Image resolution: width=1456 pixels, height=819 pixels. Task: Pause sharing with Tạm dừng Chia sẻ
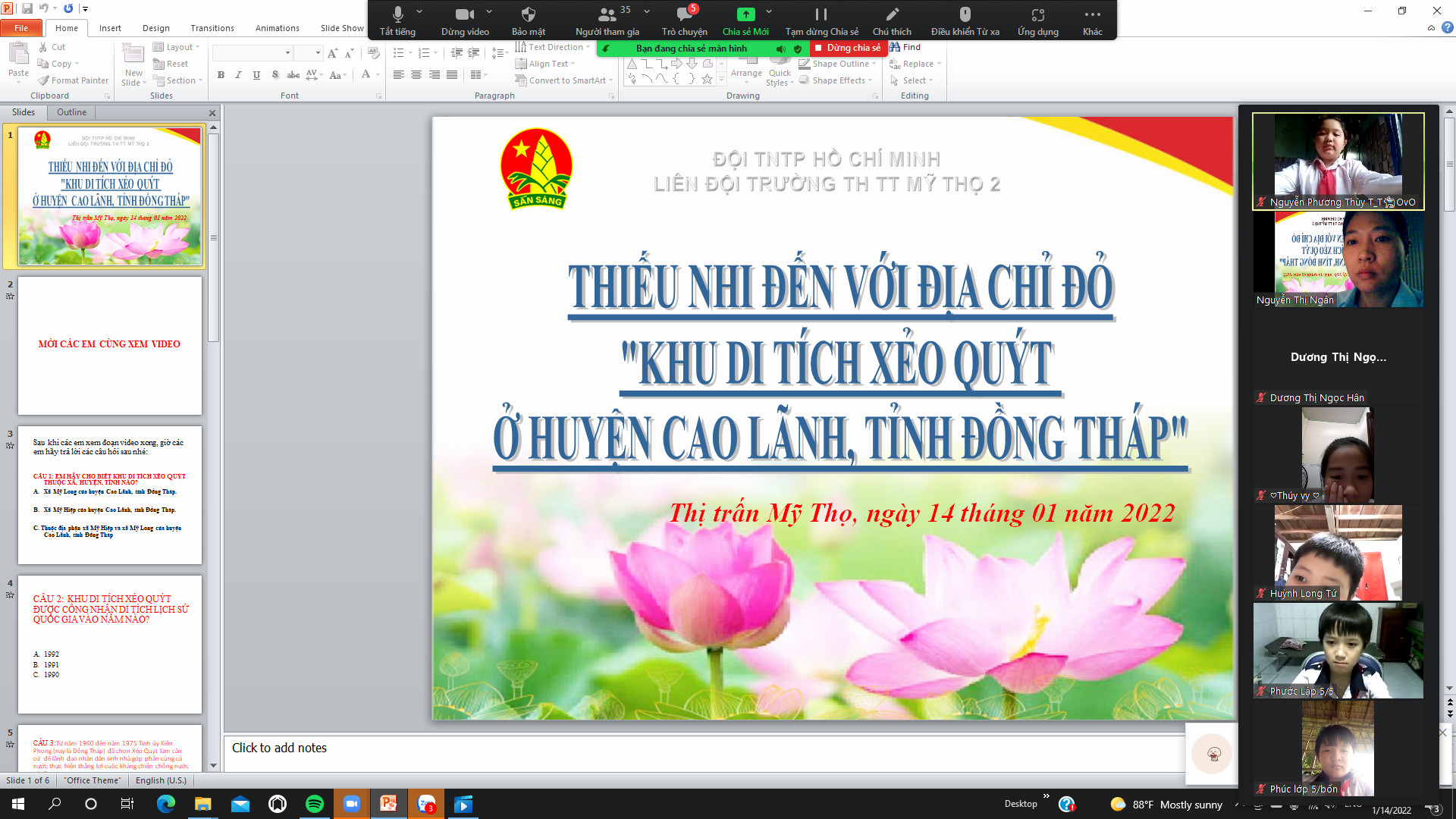(821, 20)
